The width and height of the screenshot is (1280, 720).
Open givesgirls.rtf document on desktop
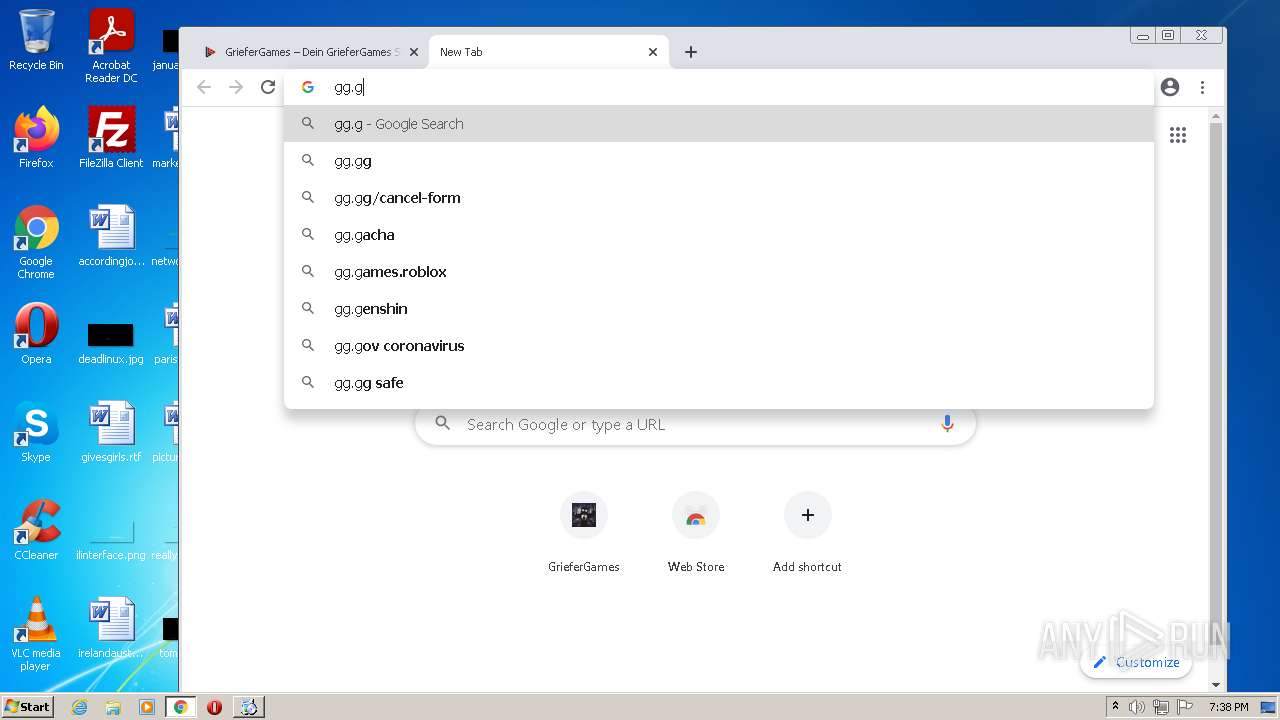coord(111,432)
